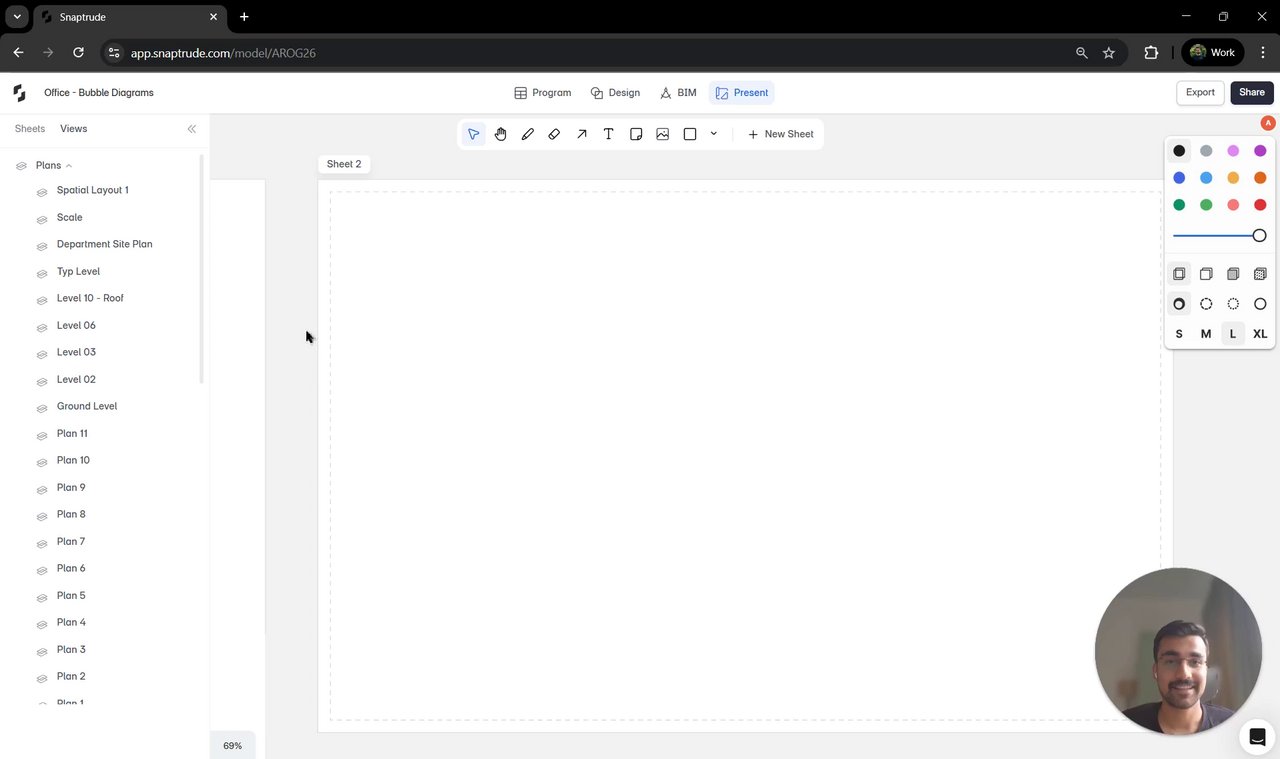Click the Plan 11 layers icon
Screen dimensions: 1280x759
click(42, 435)
